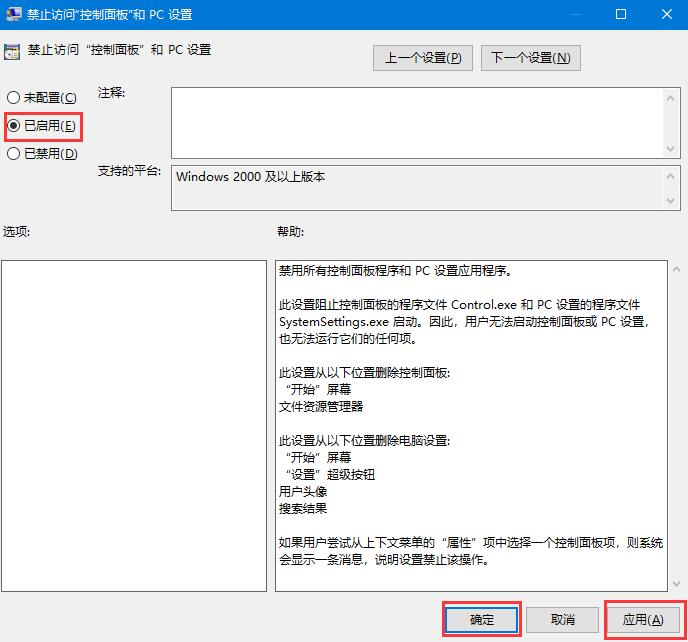This screenshot has height=642, width=688.
Task: Choose the 已启用(E) radio option
Action: tap(13, 126)
